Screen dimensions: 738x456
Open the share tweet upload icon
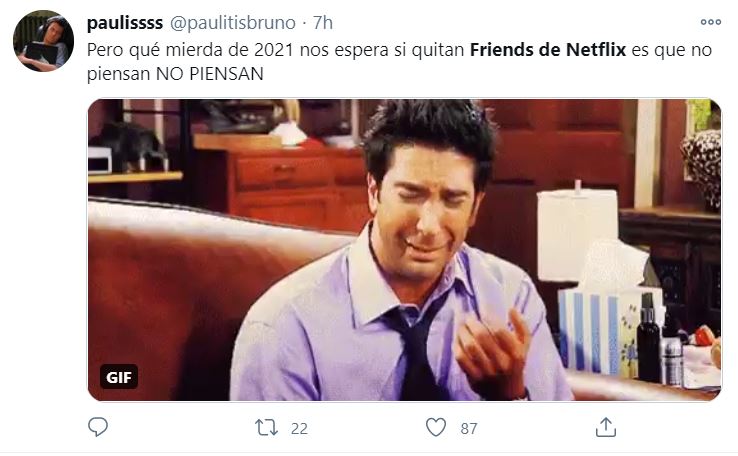click(x=606, y=427)
